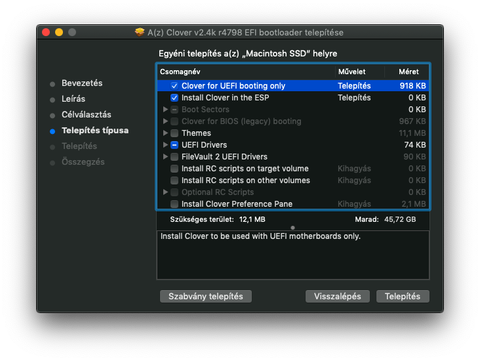The height and width of the screenshot is (361, 480).
Task: Click Kihagyás in RC scripts other volumes row
Action: (354, 180)
